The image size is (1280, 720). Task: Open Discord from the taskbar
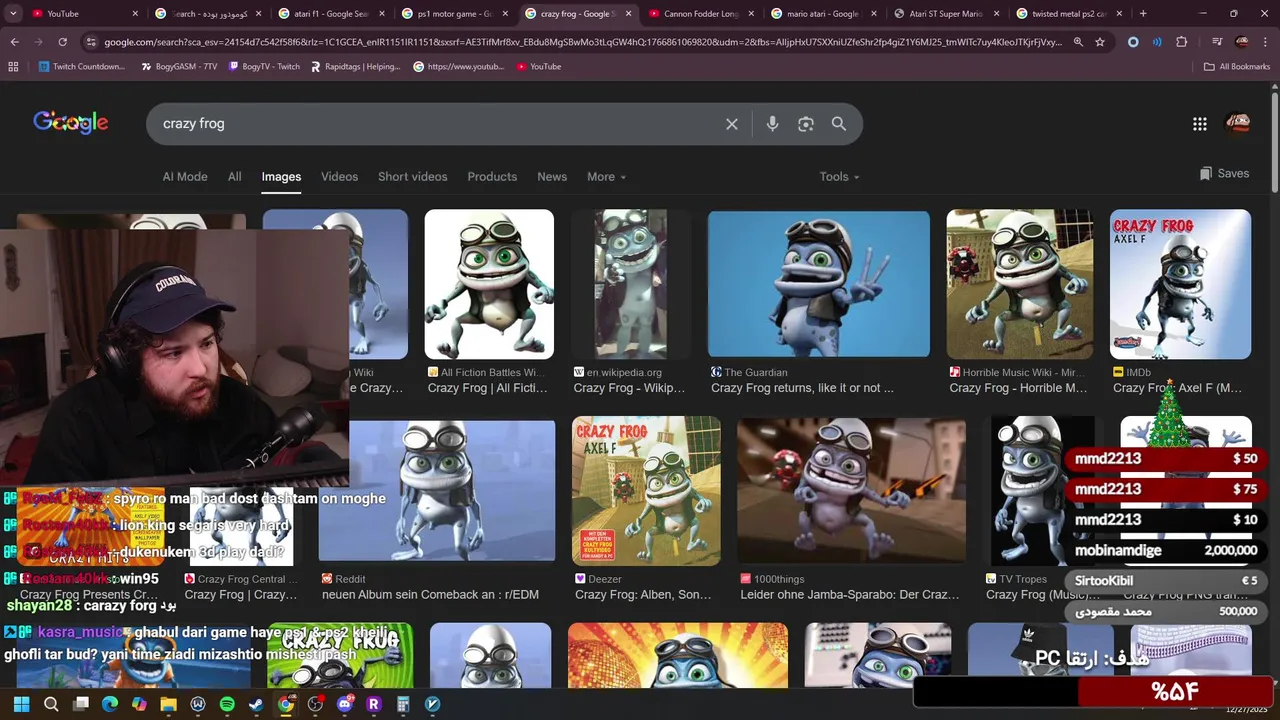click(345, 704)
